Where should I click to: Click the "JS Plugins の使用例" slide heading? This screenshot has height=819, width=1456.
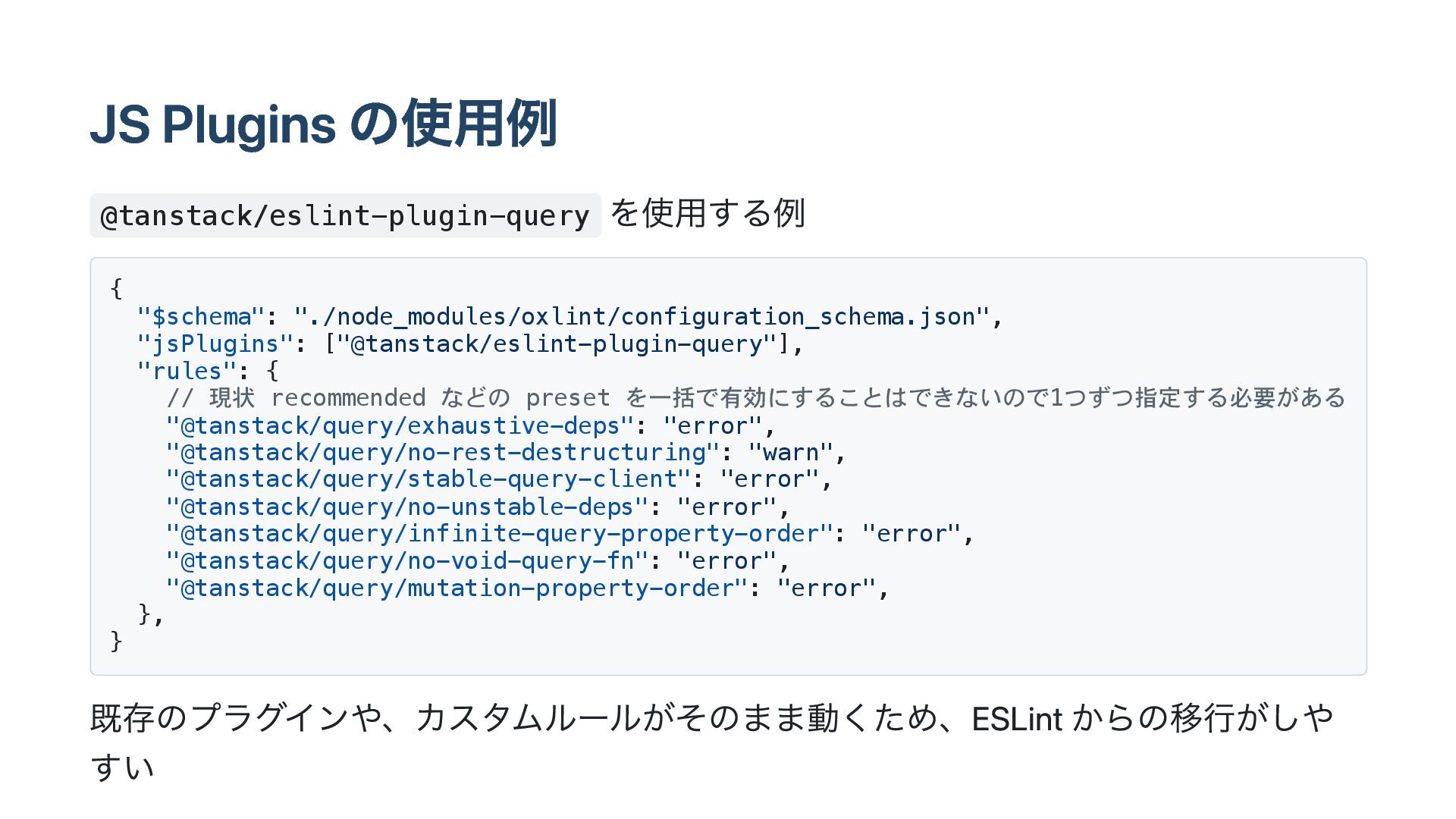pyautogui.click(x=324, y=124)
